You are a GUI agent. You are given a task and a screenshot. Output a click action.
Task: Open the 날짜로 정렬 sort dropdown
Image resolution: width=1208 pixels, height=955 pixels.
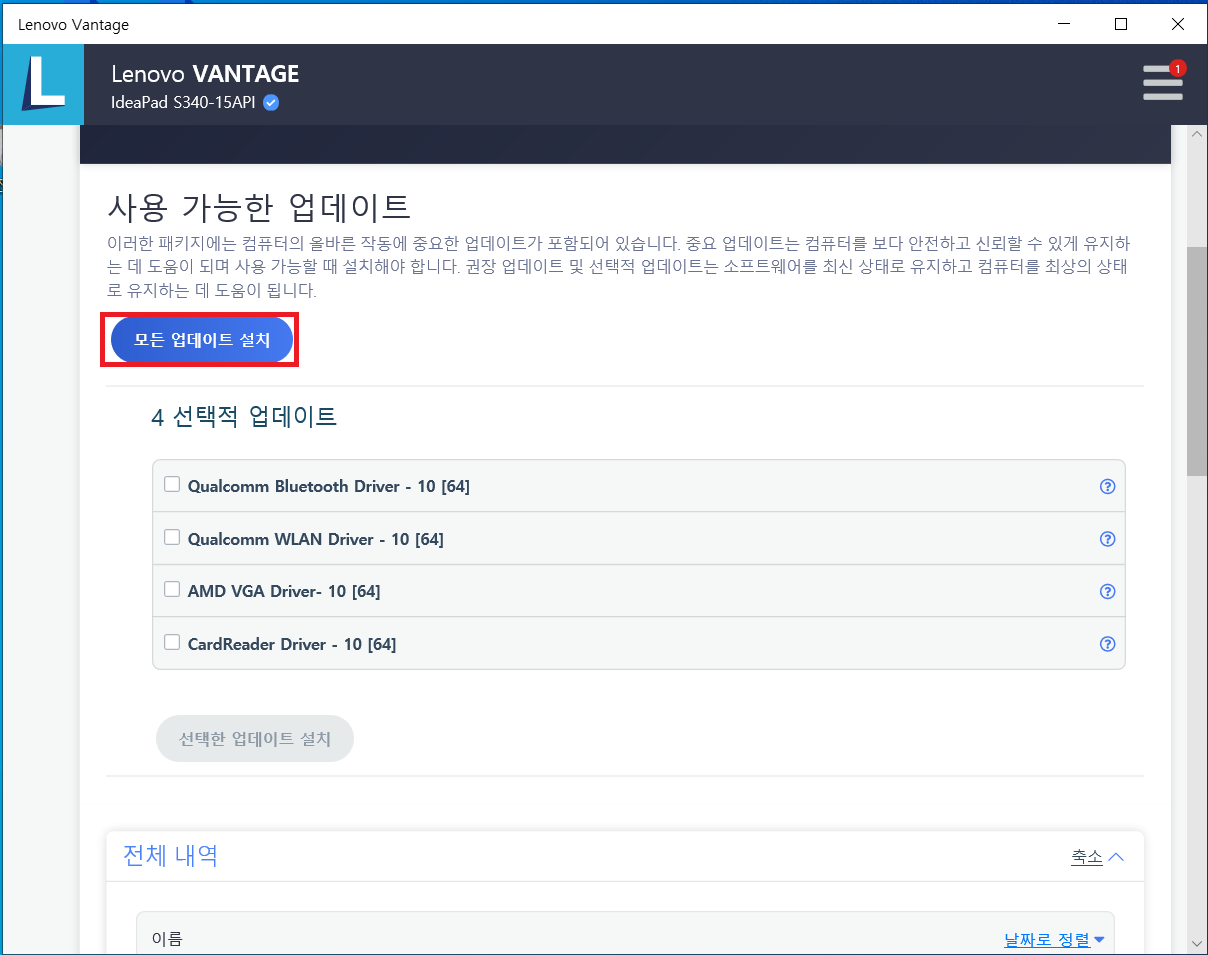(x=1054, y=939)
